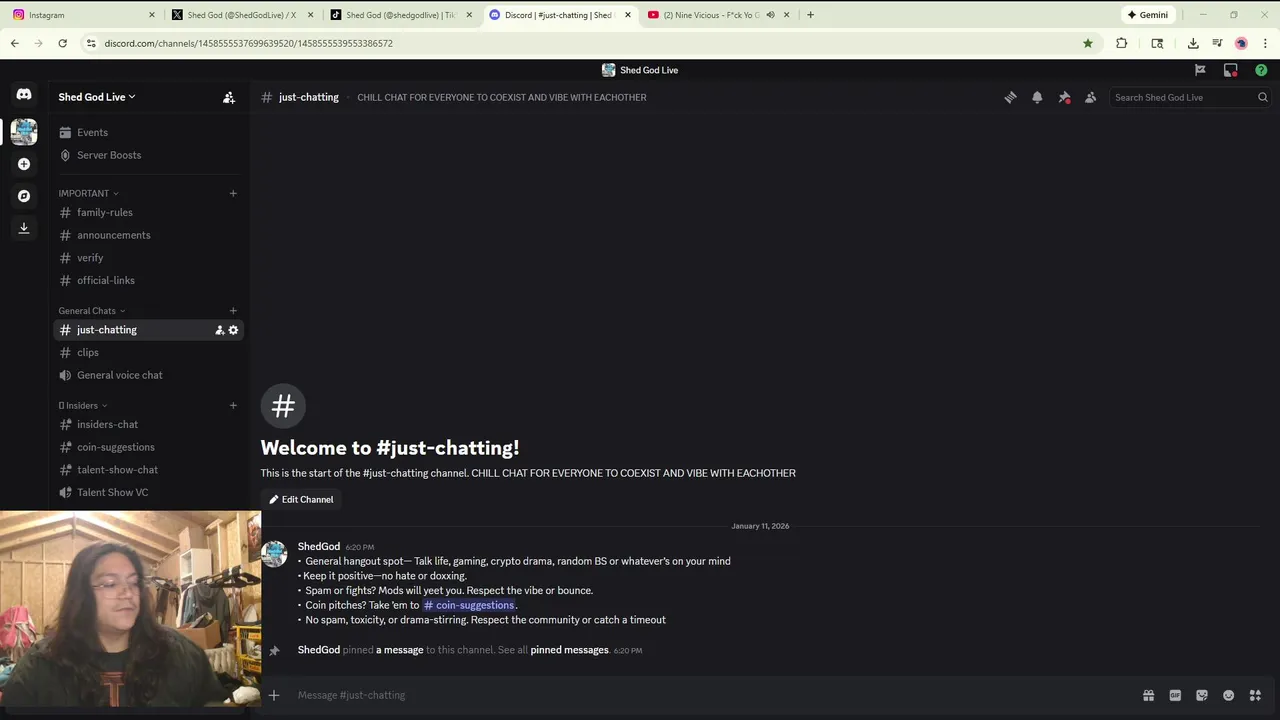
Task: Open Discover servers compass icon
Action: tap(24, 196)
